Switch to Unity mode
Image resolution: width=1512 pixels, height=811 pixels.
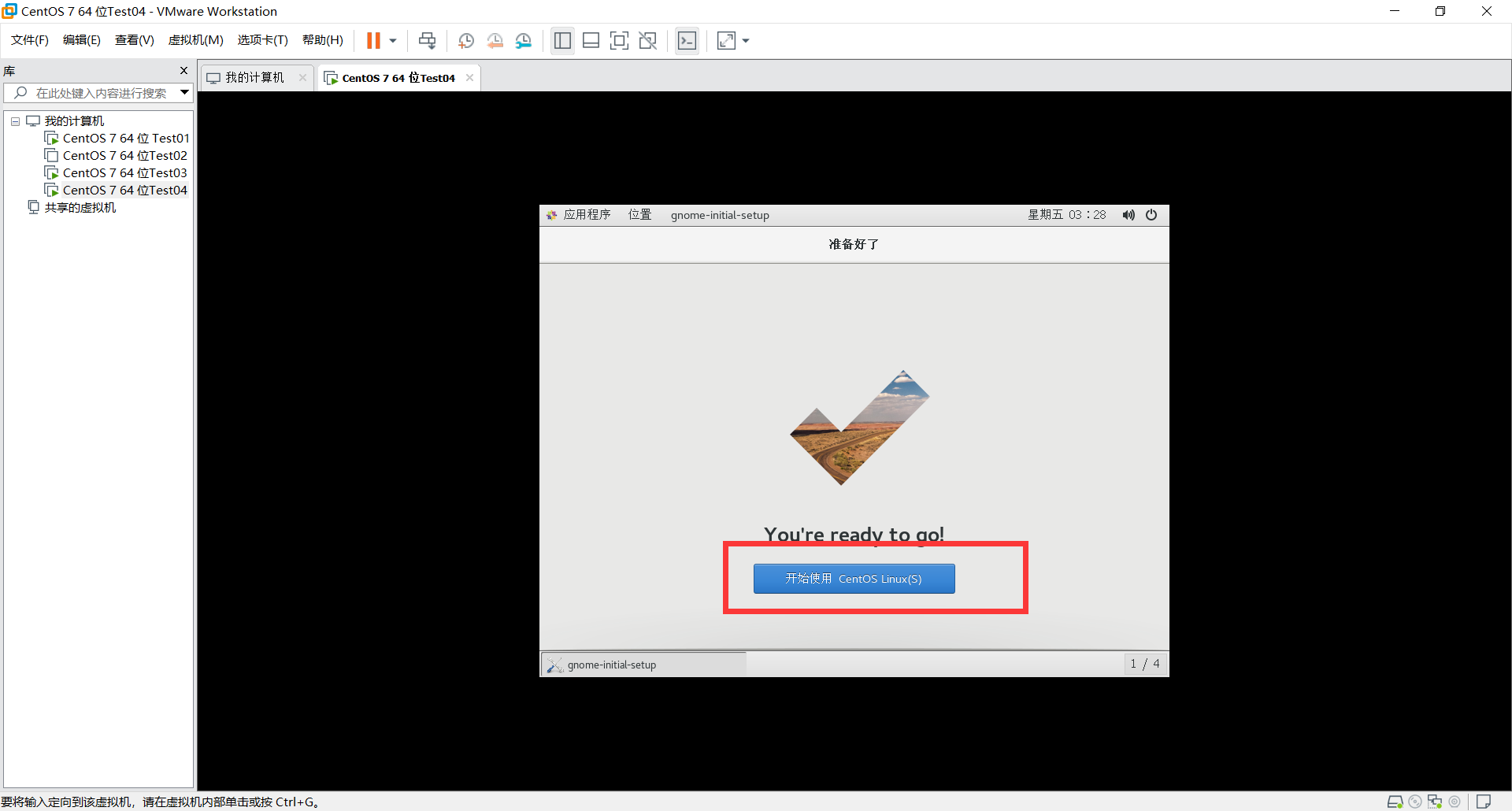click(647, 40)
